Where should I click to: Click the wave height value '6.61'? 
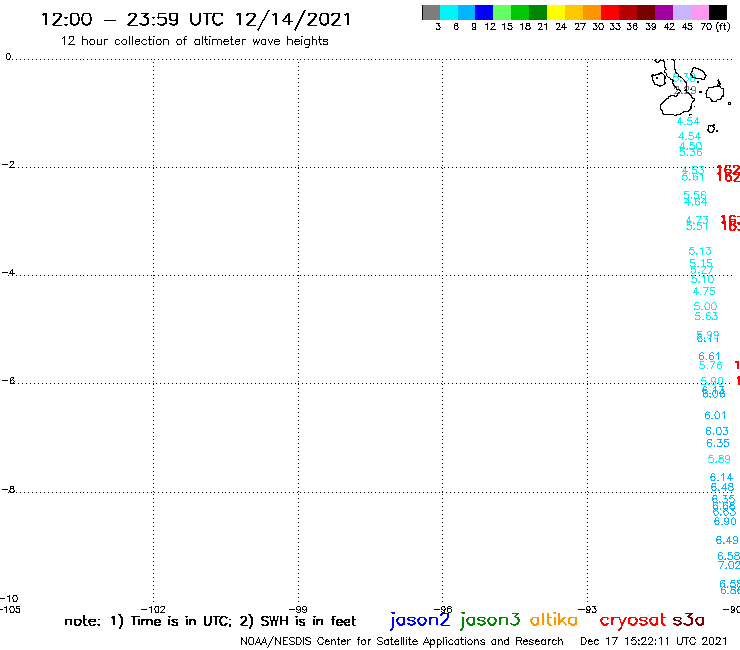[x=709, y=356]
